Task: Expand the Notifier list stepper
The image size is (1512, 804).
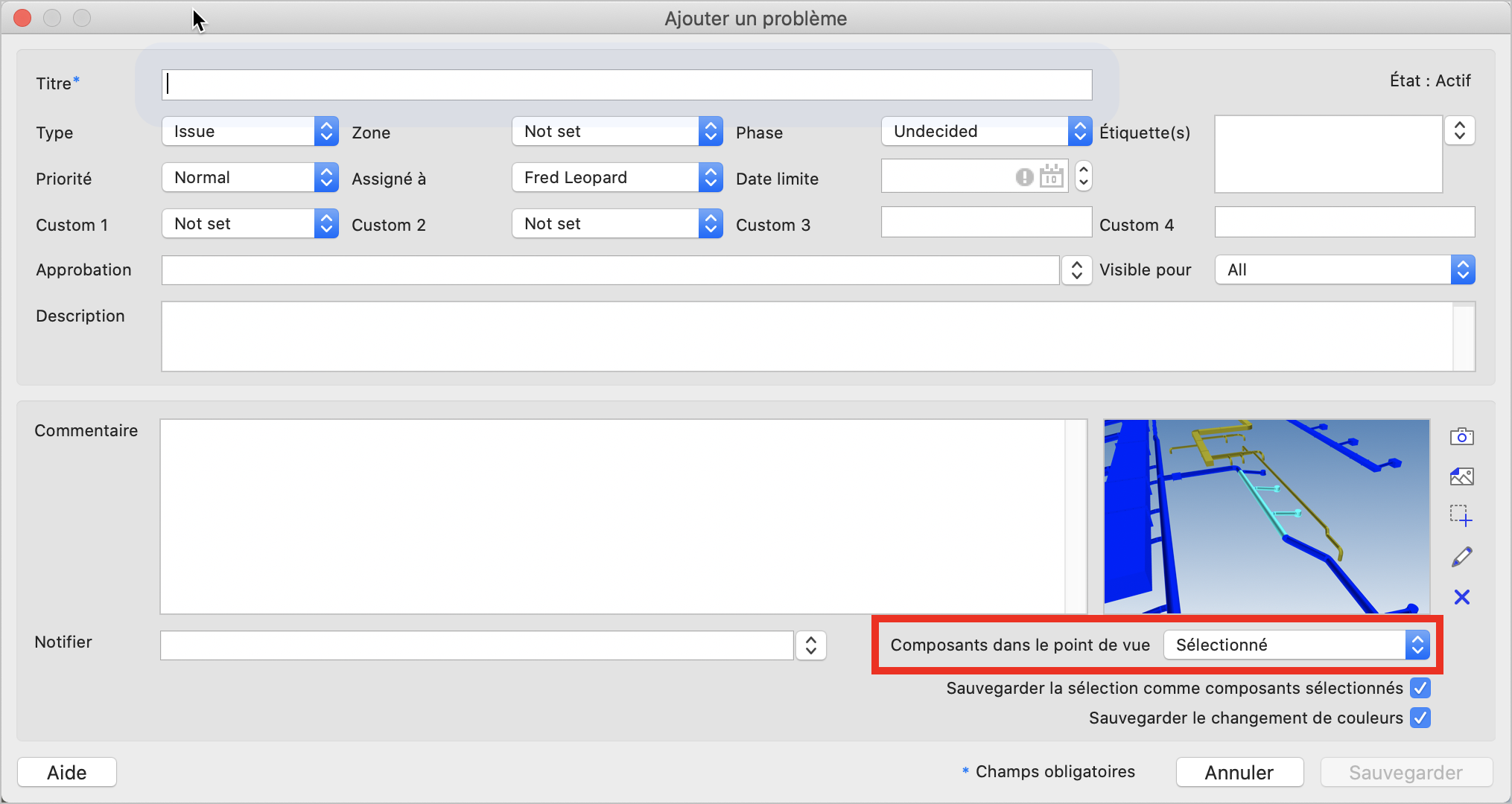Action: (x=811, y=645)
